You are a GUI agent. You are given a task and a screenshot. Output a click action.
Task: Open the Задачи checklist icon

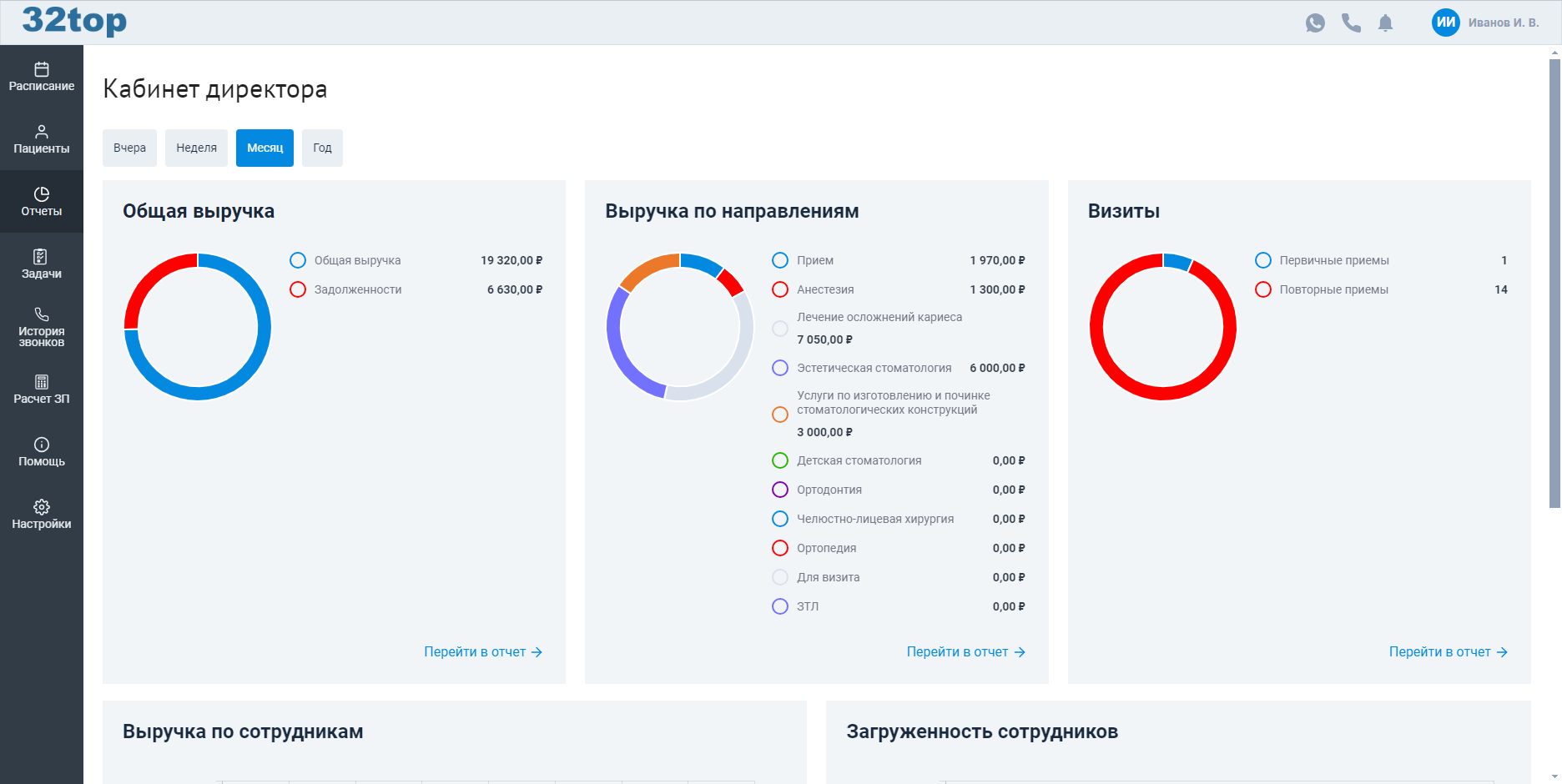click(41, 257)
